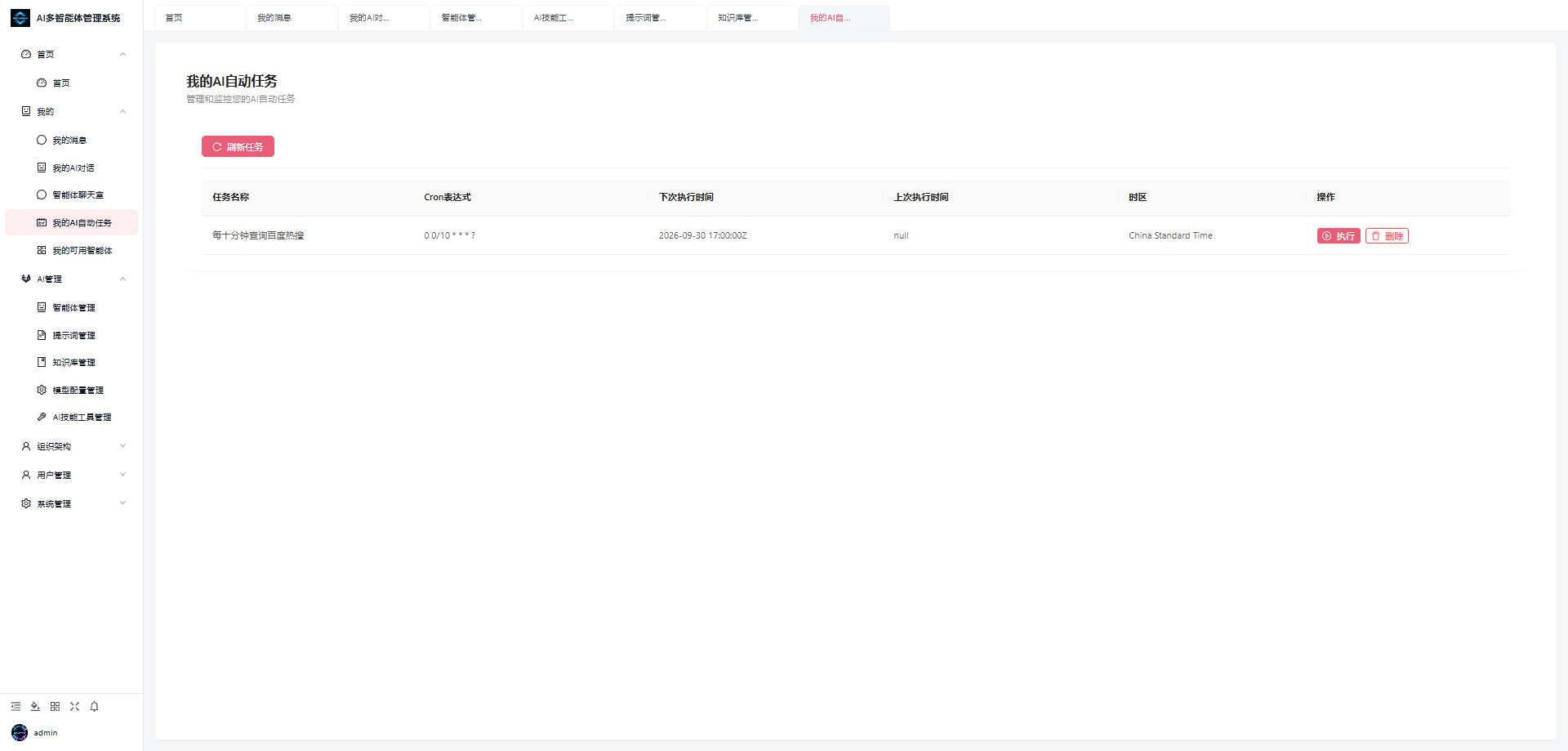Image resolution: width=1568 pixels, height=751 pixels.
Task: Collapse the 首页 sidebar group chevron
Action: coord(122,54)
